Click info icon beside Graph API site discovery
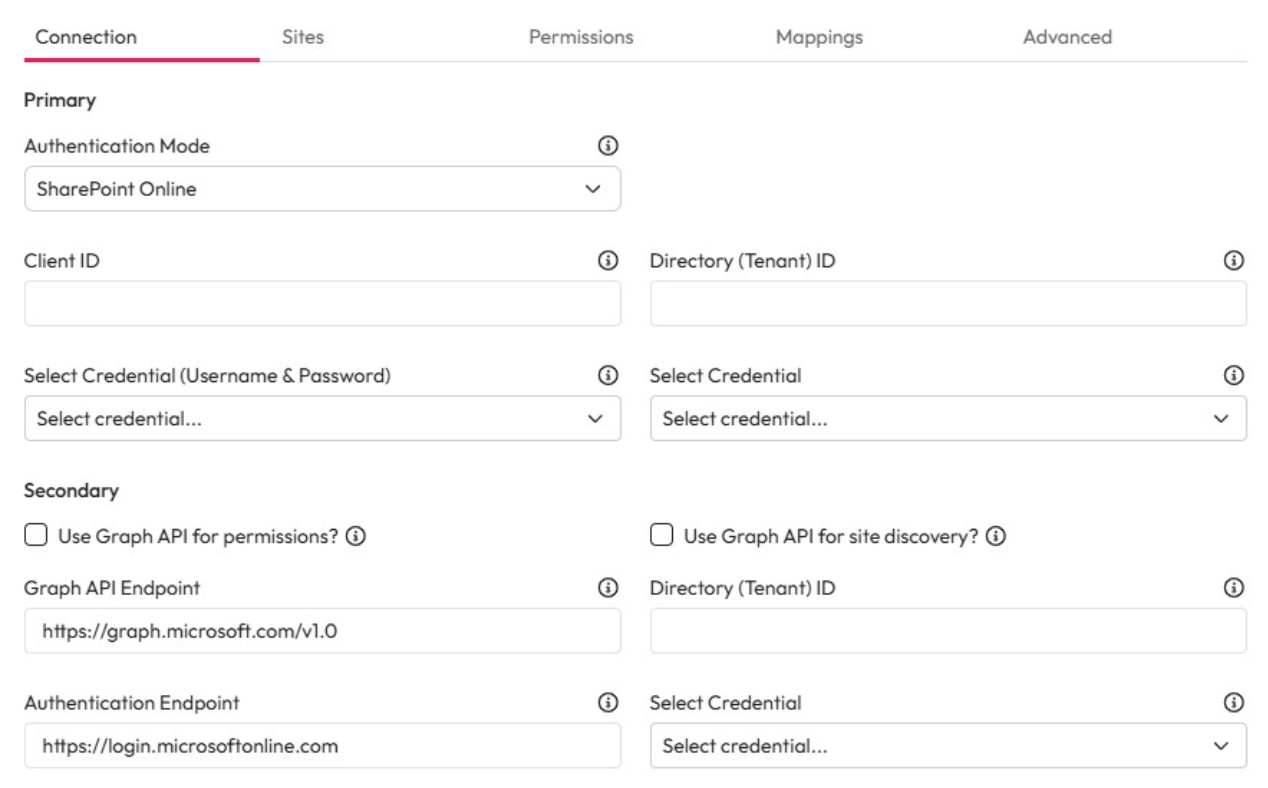 [x=995, y=536]
